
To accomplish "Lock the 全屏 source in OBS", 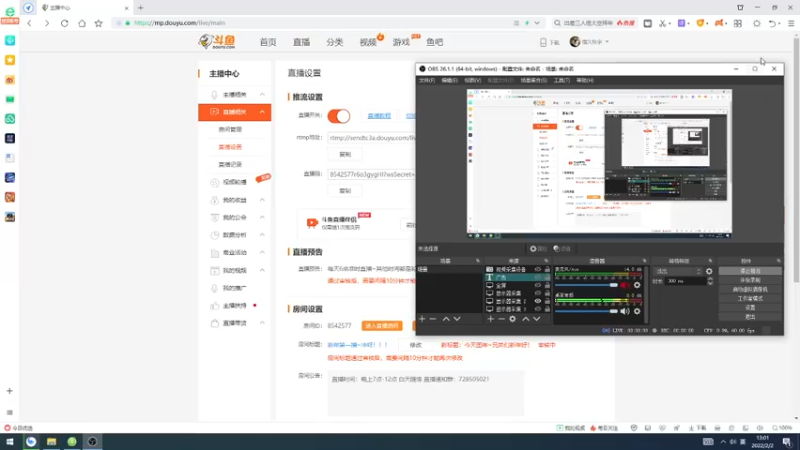I will (x=547, y=286).
